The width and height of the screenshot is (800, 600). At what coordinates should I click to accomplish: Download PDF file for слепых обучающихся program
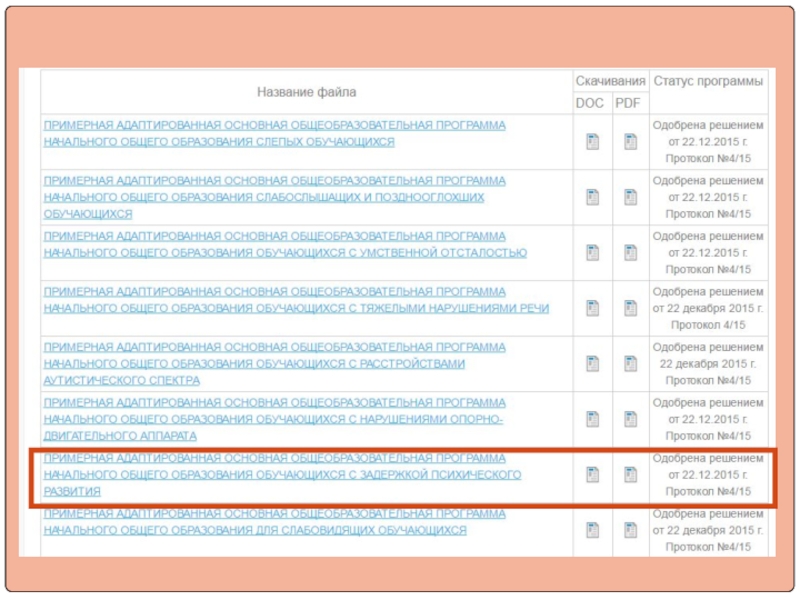pos(630,142)
